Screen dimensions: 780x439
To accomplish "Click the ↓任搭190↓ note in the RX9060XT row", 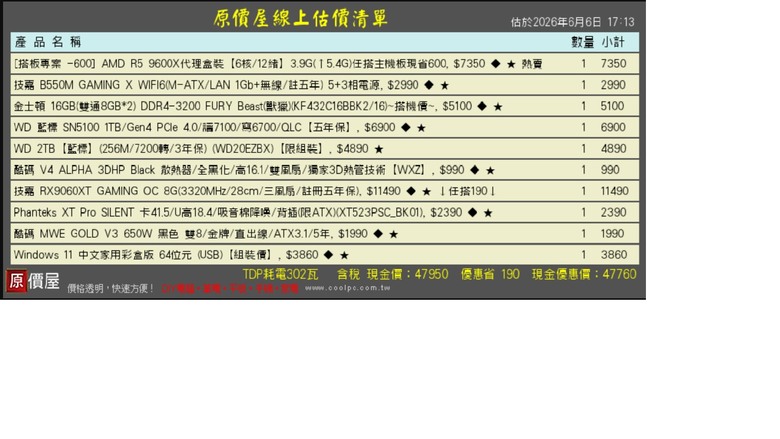I will pos(468,191).
